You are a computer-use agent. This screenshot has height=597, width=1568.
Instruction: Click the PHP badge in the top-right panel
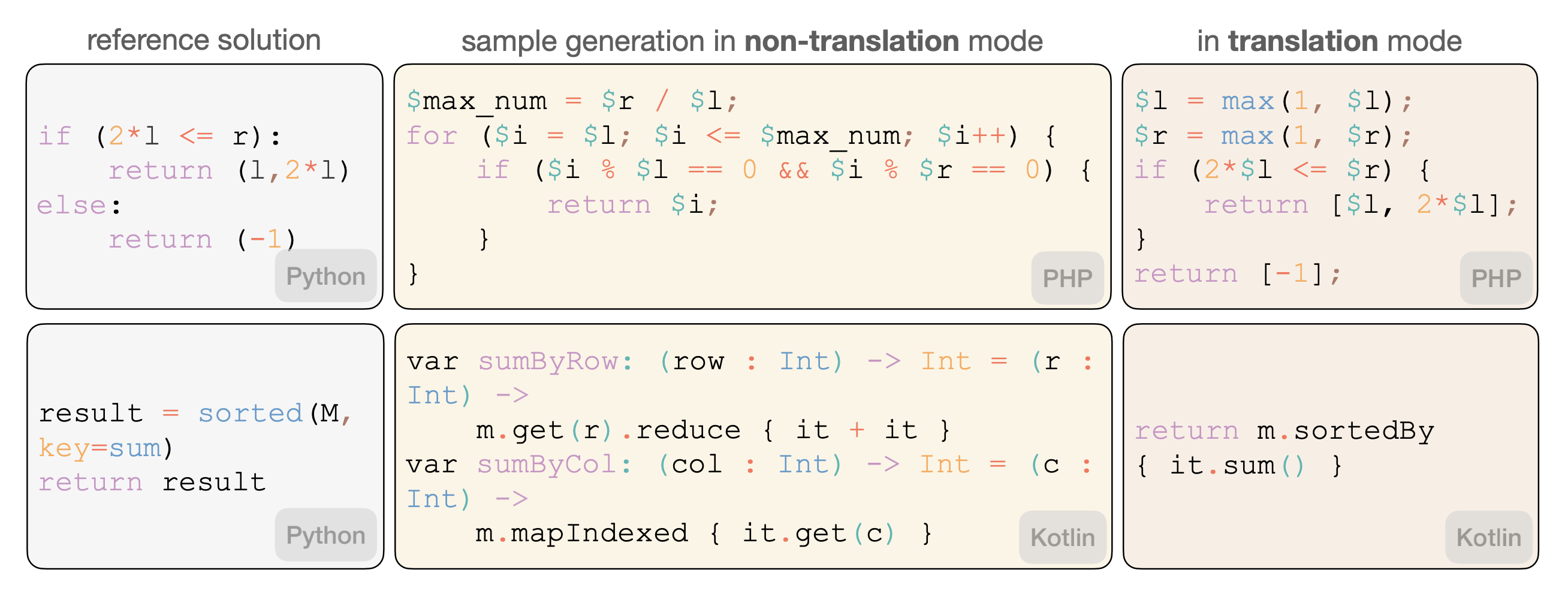click(x=1495, y=278)
